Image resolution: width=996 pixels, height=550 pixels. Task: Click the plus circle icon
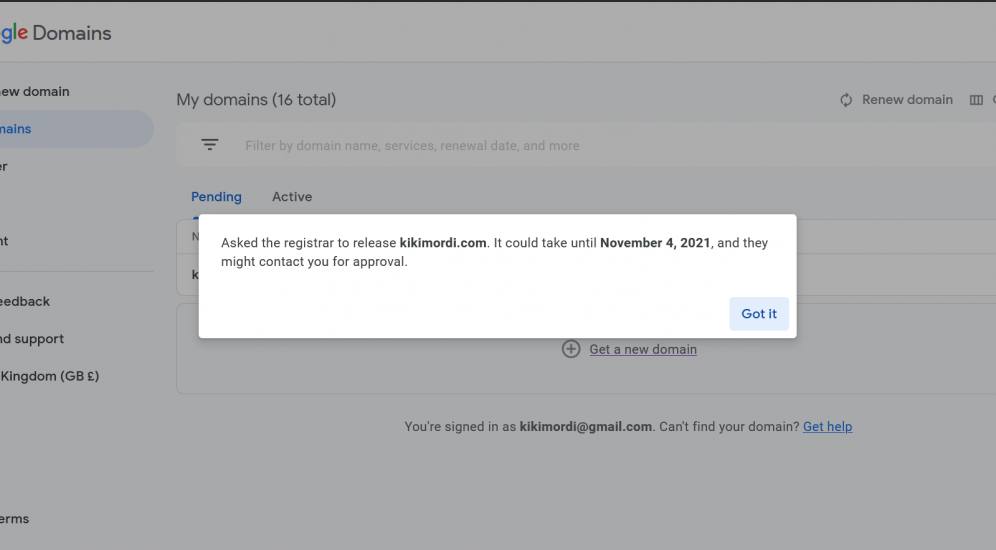pos(570,349)
